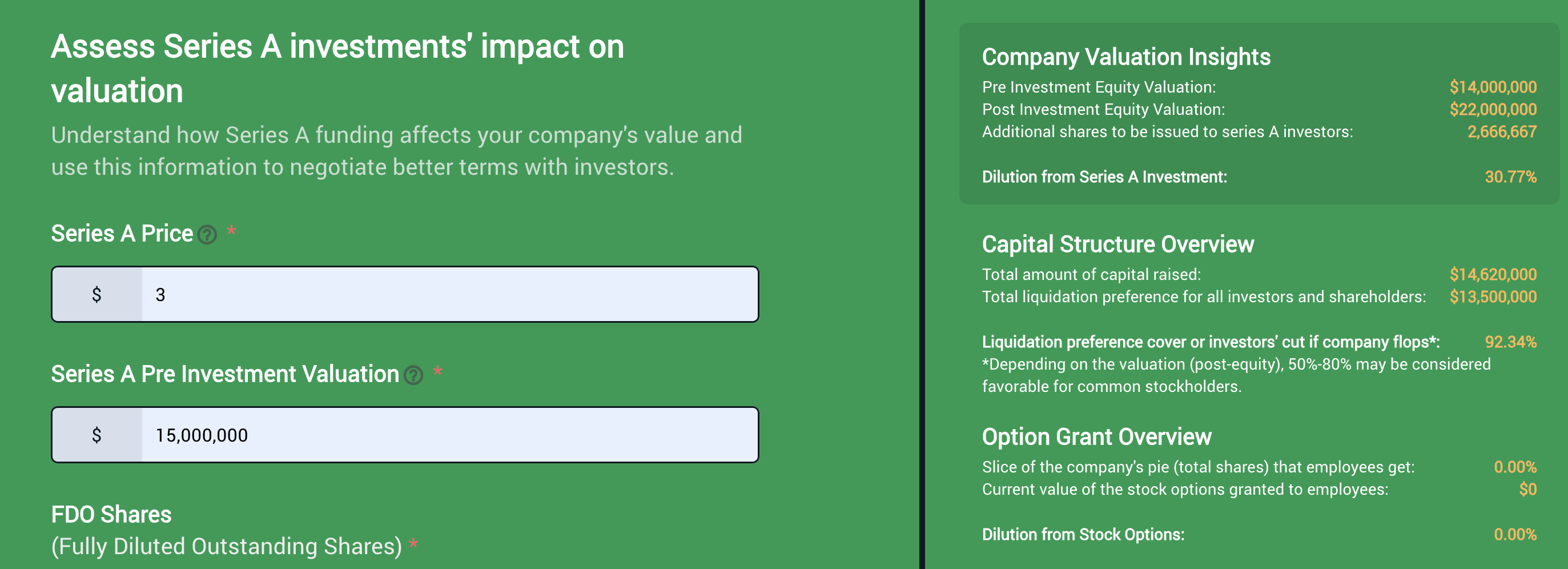Select the Company Valuation Insights heading
This screenshot has width=1568, height=569.
tap(1126, 57)
